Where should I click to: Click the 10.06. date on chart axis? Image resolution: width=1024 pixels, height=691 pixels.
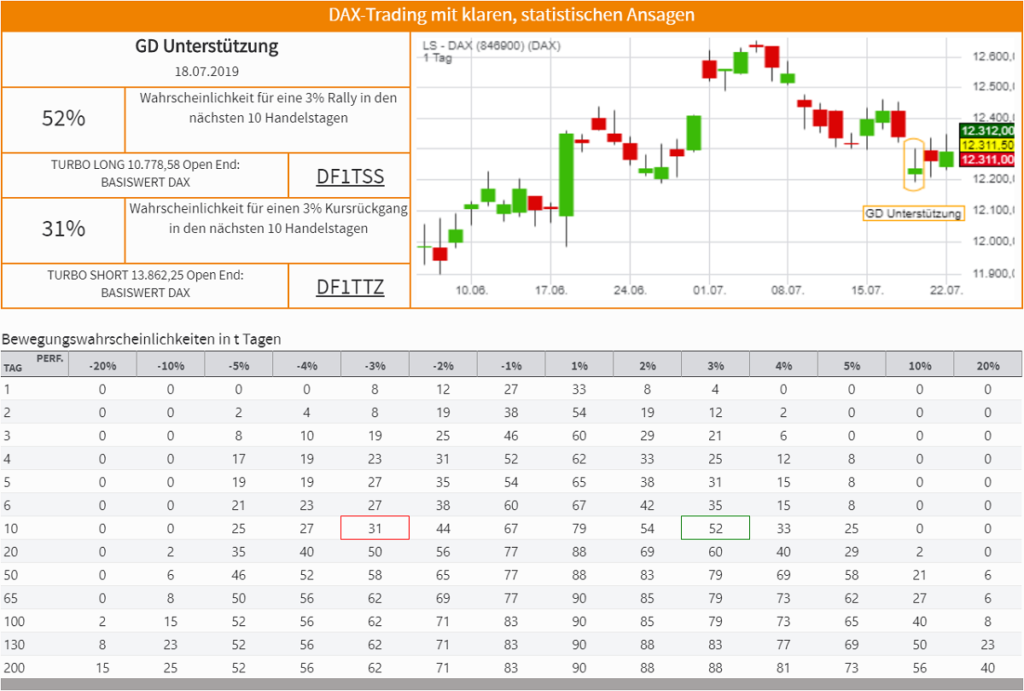click(x=471, y=290)
